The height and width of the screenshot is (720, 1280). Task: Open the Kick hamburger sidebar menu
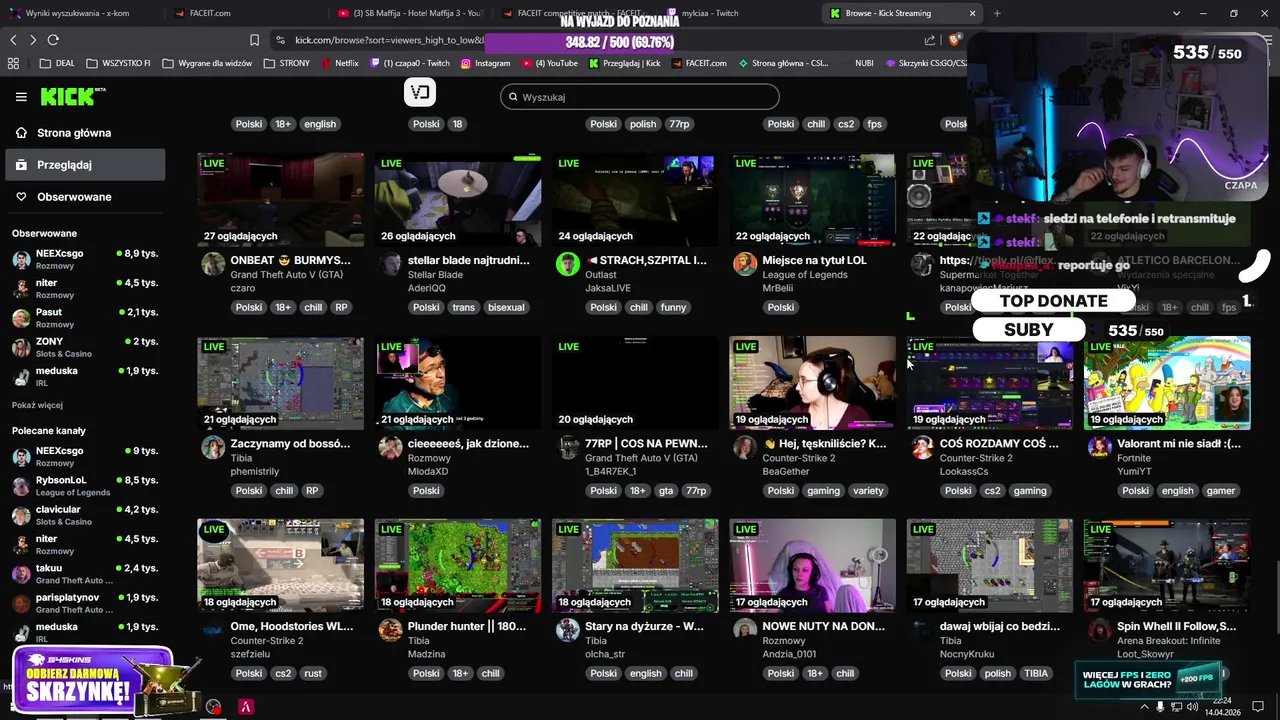tap(21, 97)
